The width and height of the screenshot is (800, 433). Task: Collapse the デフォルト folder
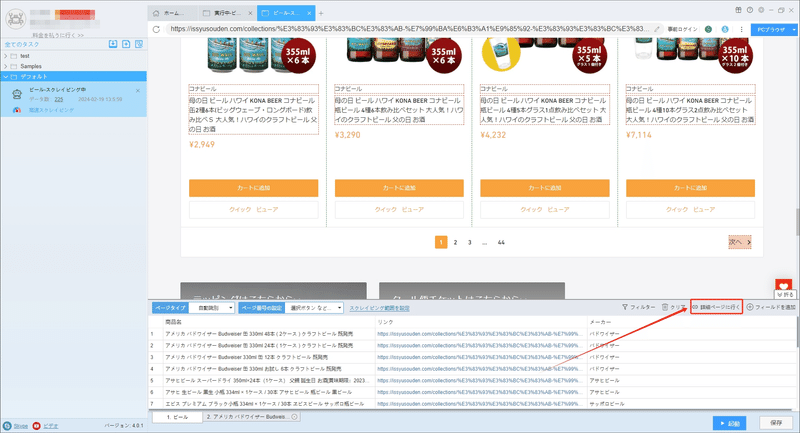pyautogui.click(x=6, y=77)
